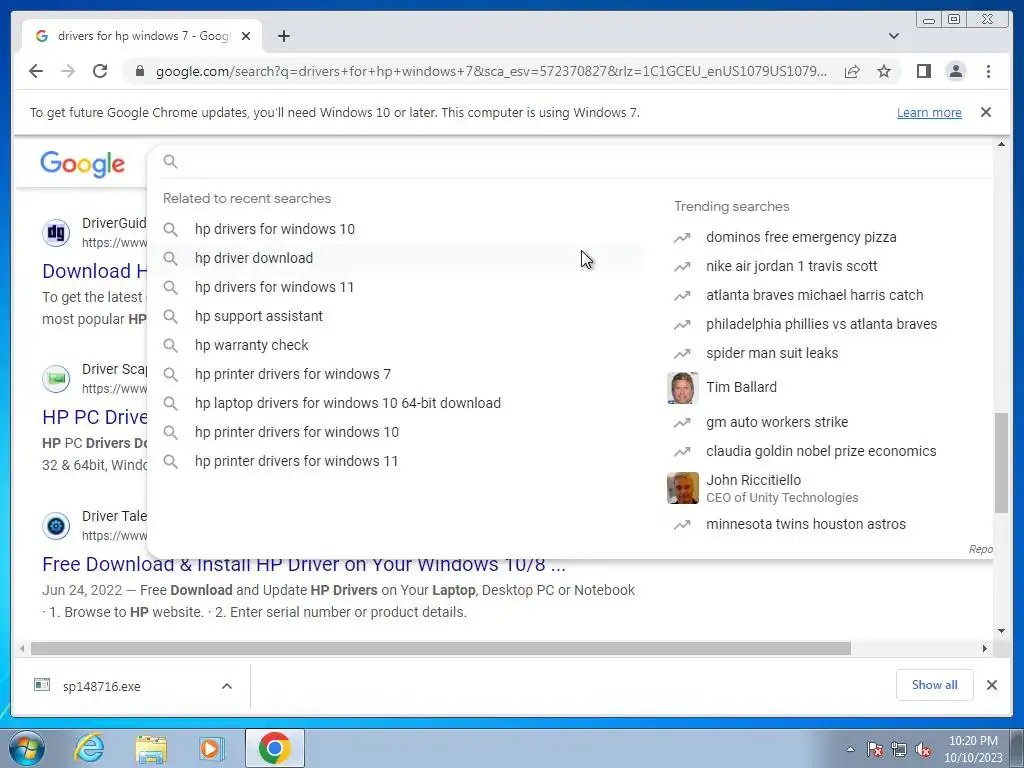Open the share this page icon

(852, 71)
